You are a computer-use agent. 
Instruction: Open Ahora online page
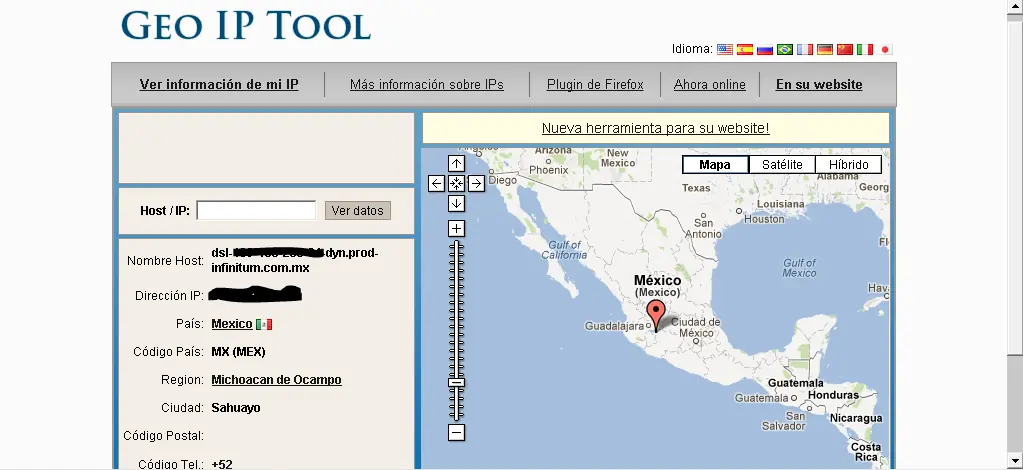(710, 84)
